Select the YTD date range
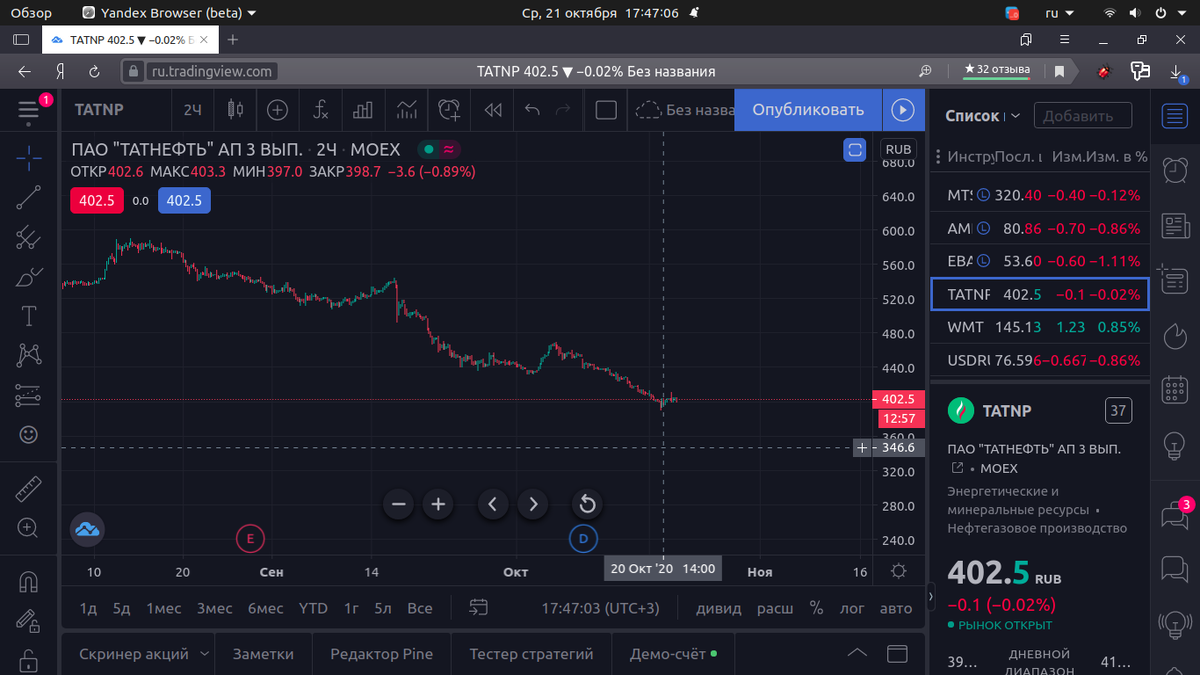 [x=313, y=608]
